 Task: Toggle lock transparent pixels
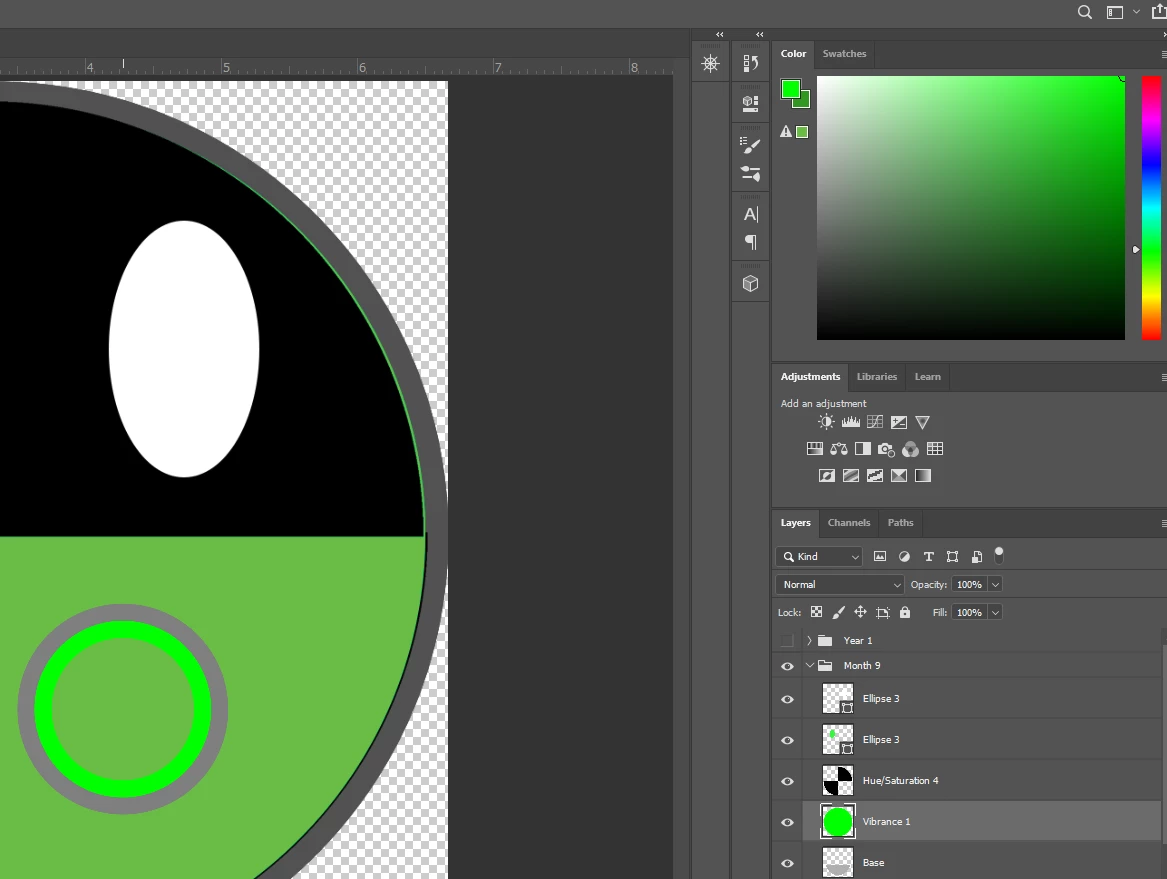pyautogui.click(x=816, y=612)
